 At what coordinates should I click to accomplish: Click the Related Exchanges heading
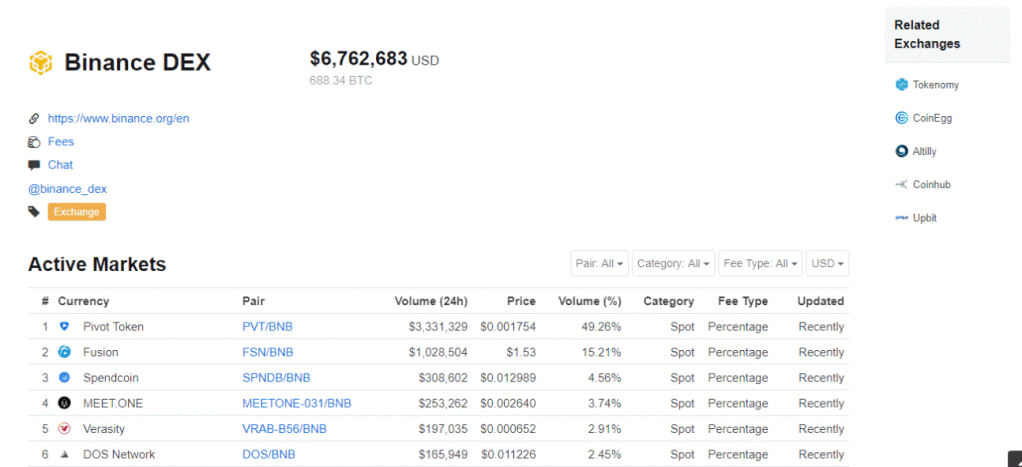927,35
